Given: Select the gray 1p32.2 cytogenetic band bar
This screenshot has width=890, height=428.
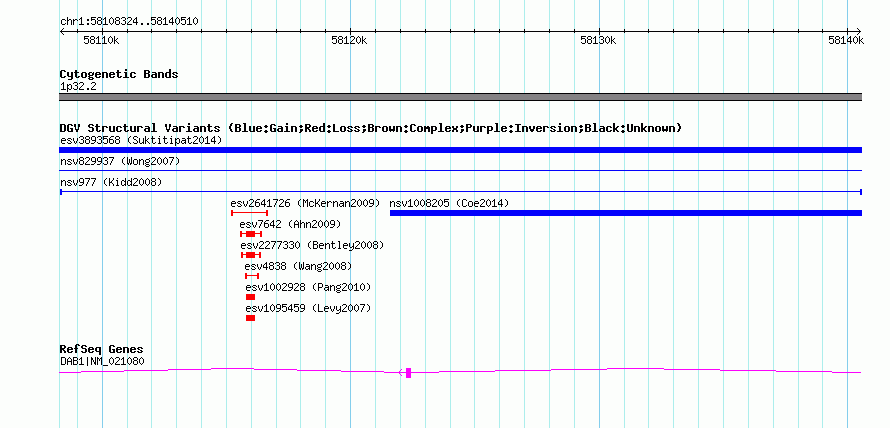Looking at the screenshot, I should coord(460,97).
